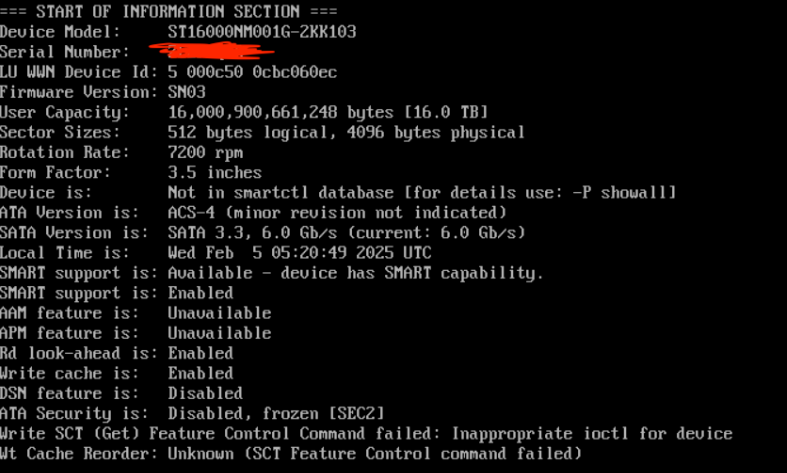This screenshot has width=787, height=473.
Task: Click the device model ST16000NM001G-2KK103
Action: [x=262, y=32]
